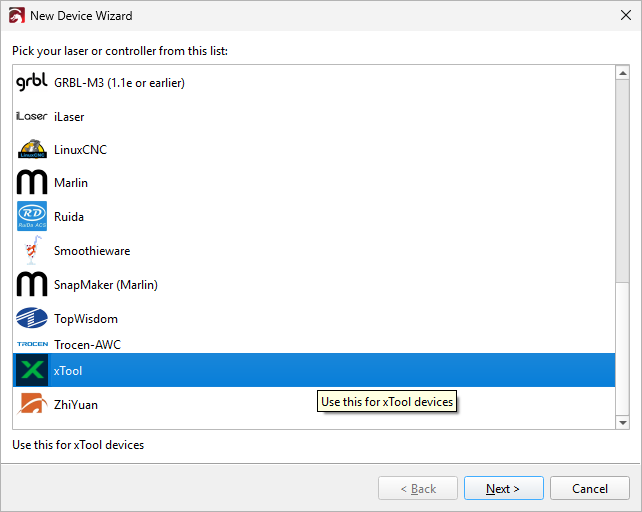Click the Cancel button

pos(590,488)
